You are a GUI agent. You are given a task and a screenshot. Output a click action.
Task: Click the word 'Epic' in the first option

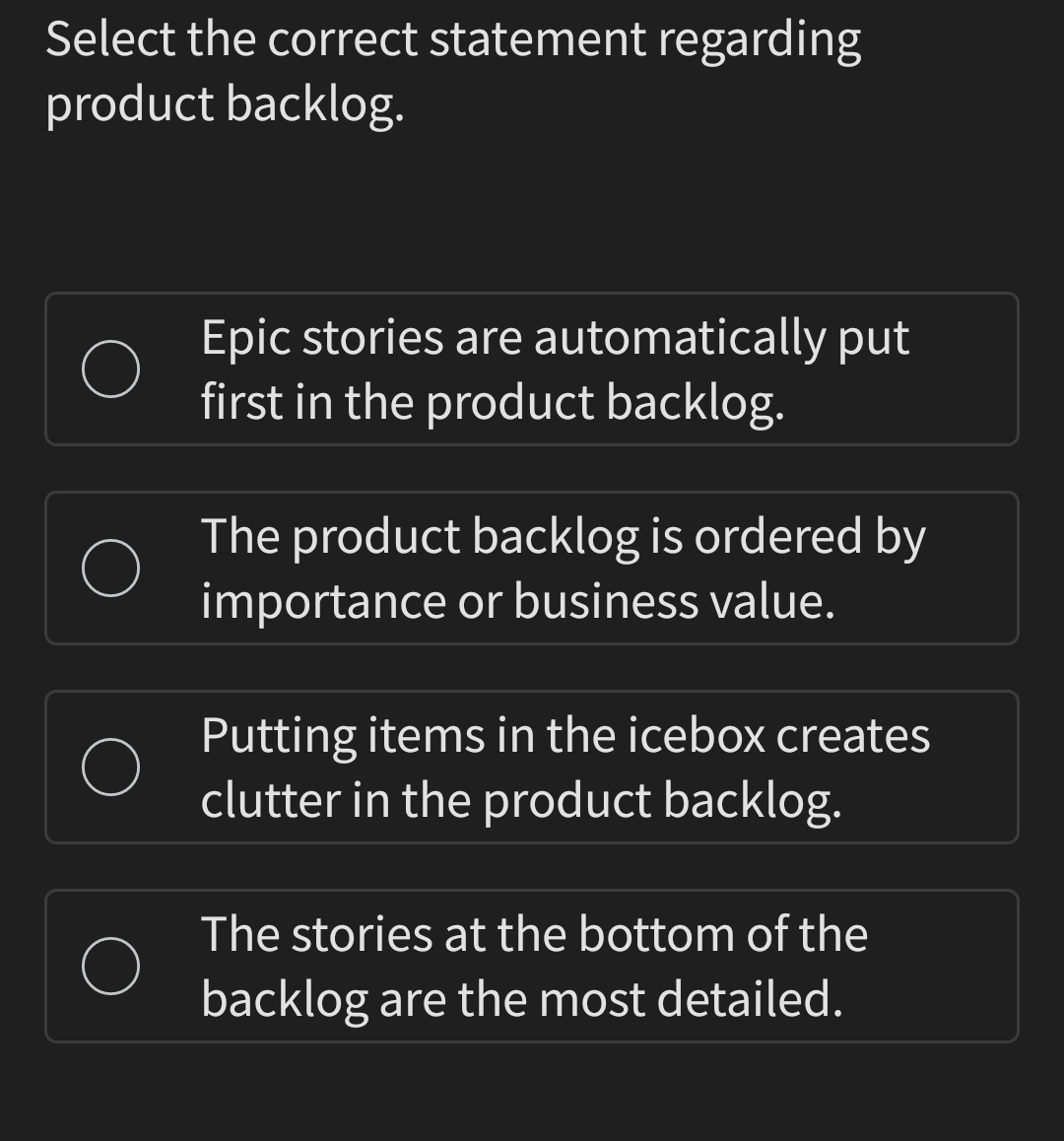(x=244, y=336)
